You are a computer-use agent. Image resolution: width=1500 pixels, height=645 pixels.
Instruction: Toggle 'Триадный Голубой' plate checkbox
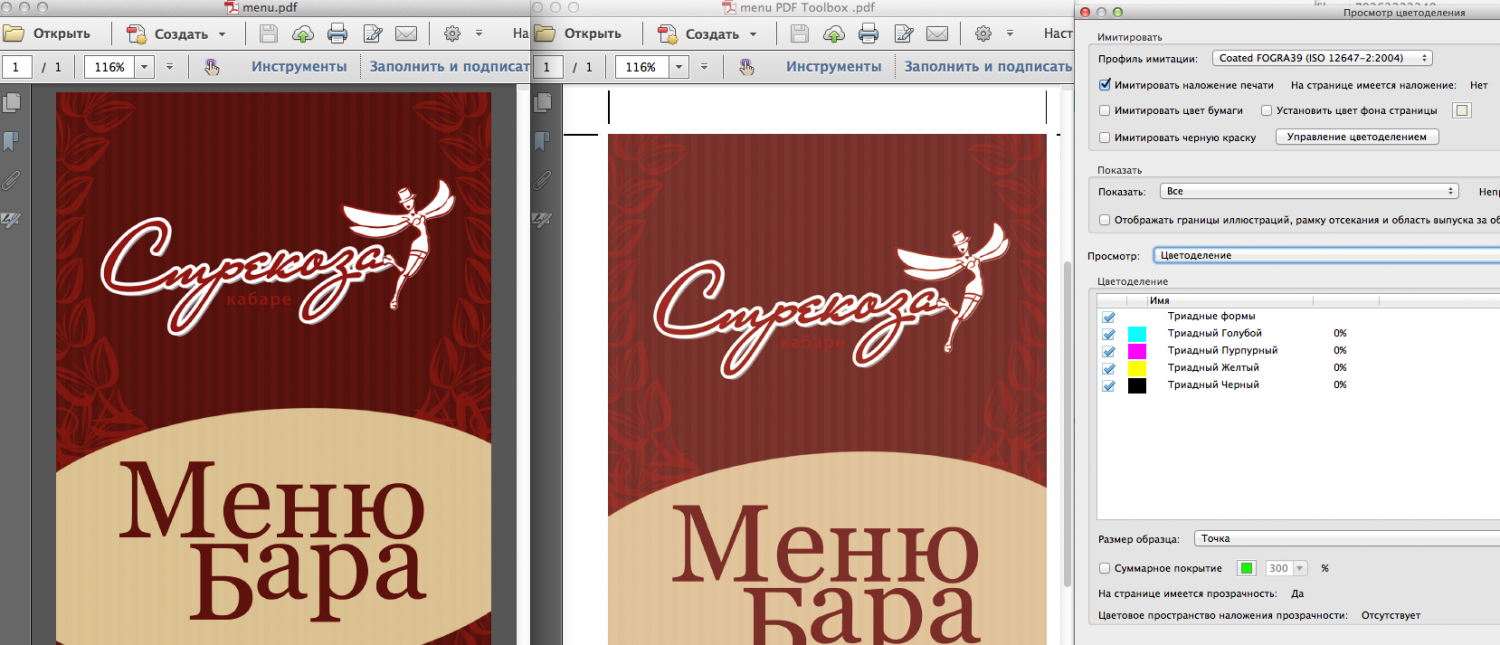click(x=1109, y=334)
